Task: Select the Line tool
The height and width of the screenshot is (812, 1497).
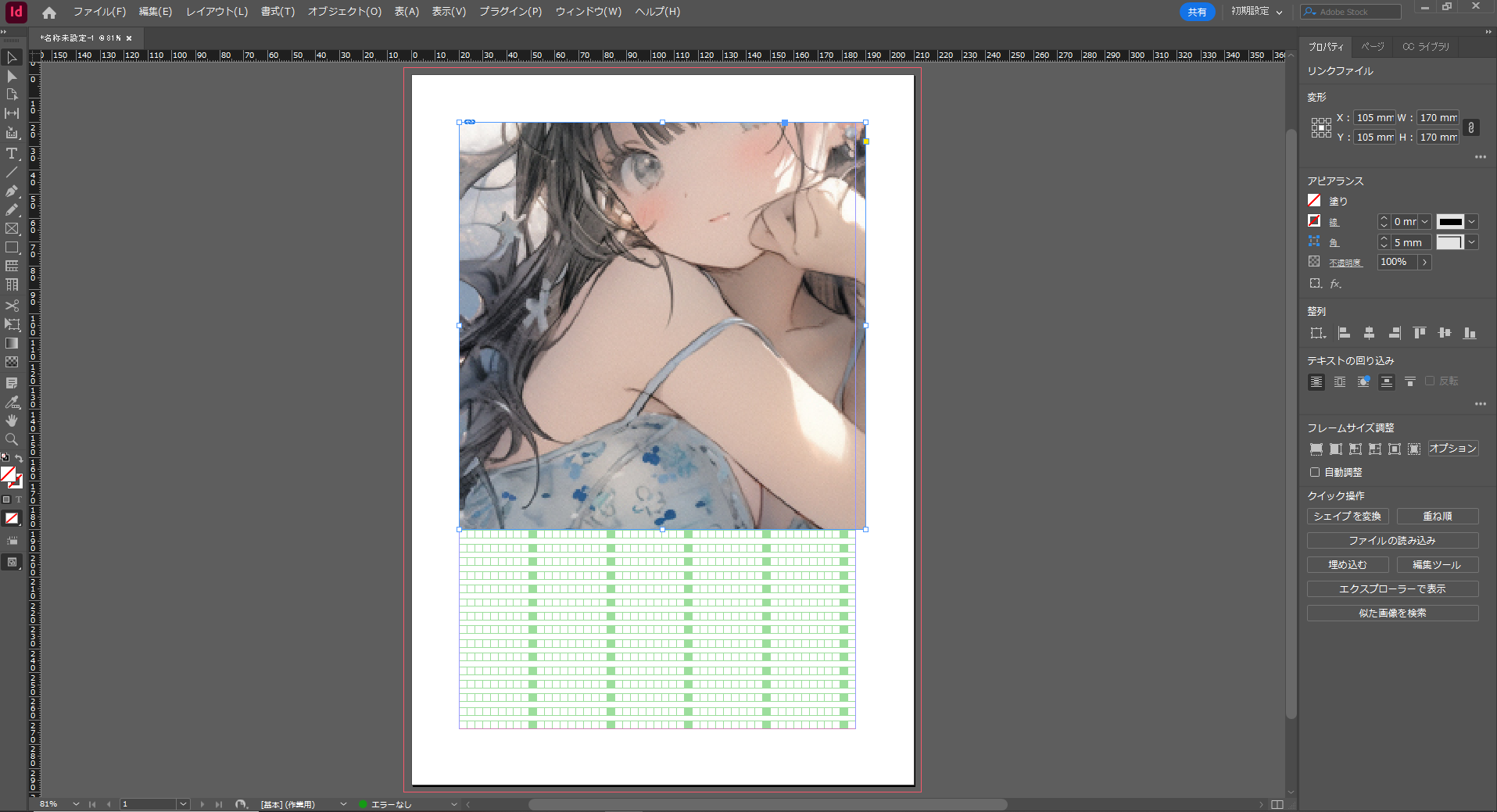Action: [x=12, y=172]
